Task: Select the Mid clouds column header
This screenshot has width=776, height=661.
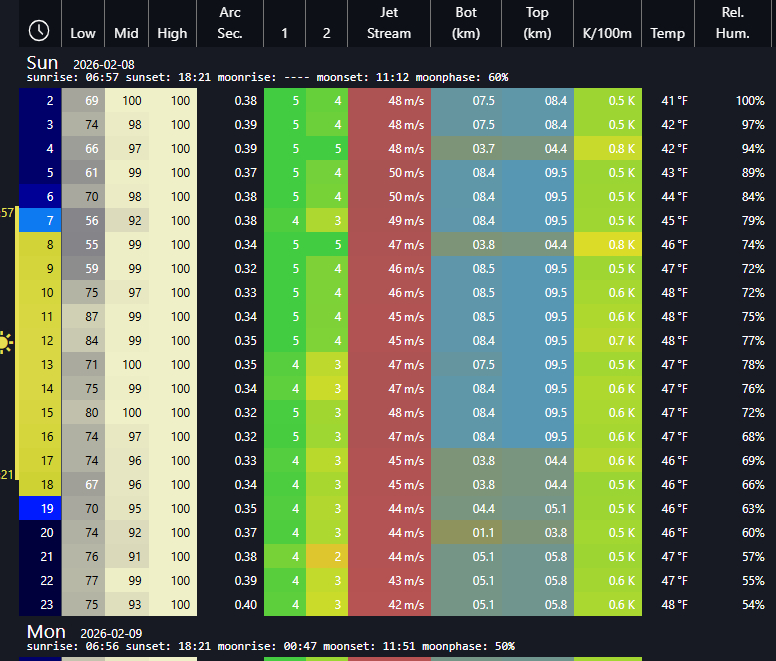Action: point(127,33)
